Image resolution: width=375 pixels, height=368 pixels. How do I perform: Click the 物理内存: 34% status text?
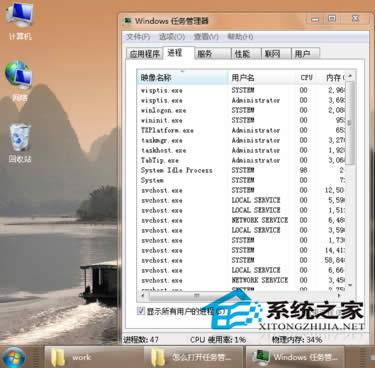point(297,340)
